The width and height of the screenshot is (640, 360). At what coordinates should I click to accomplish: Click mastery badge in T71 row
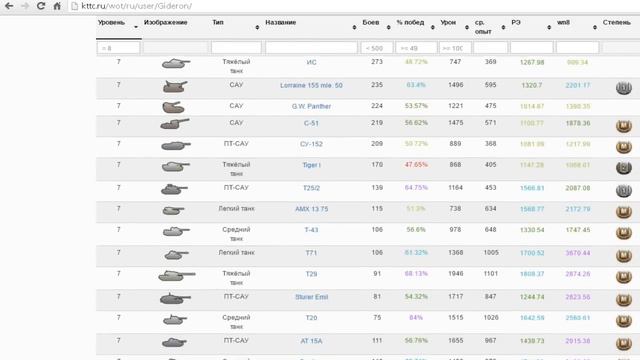(x=624, y=256)
